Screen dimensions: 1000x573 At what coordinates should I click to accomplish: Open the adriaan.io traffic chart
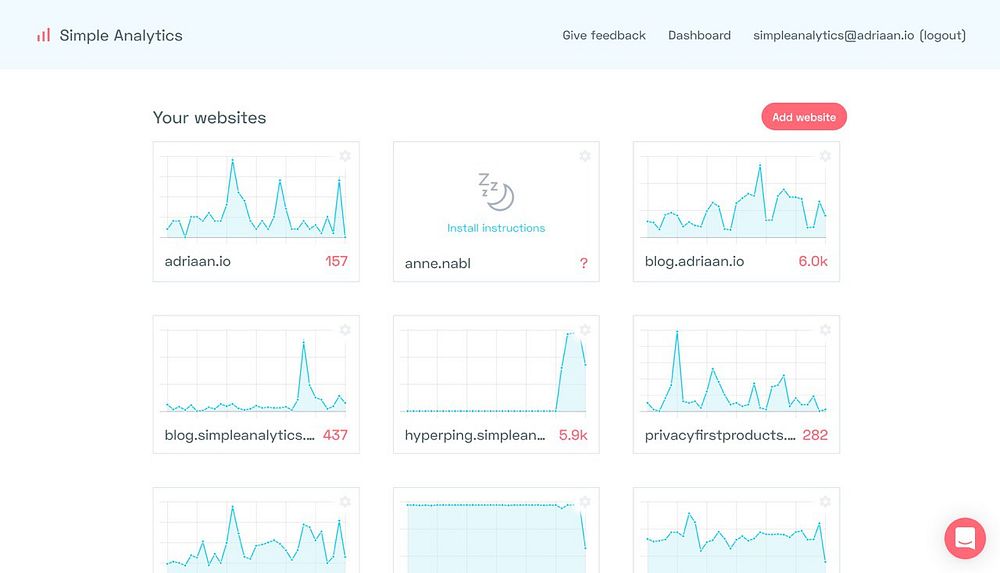[256, 198]
